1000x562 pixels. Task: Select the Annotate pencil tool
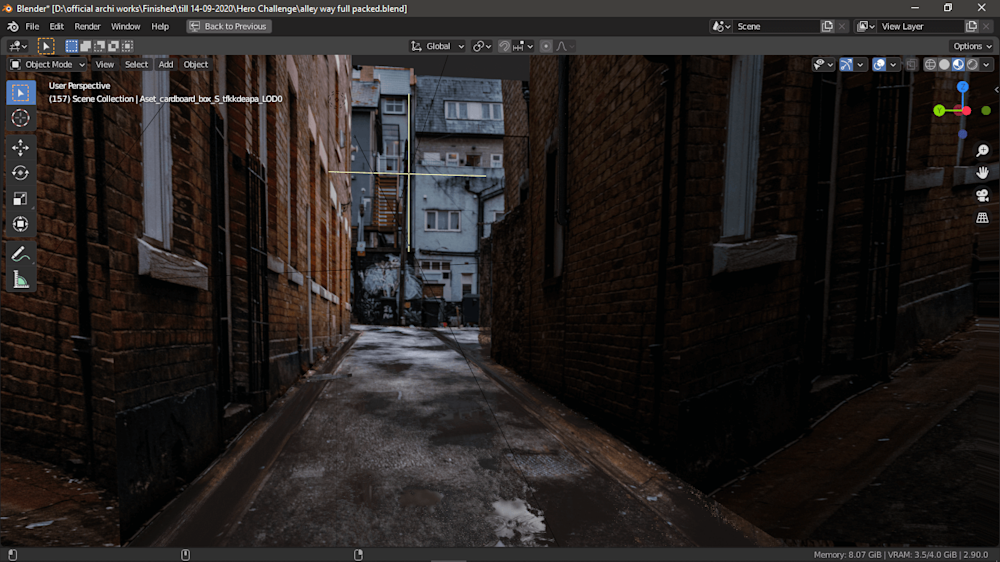20,254
